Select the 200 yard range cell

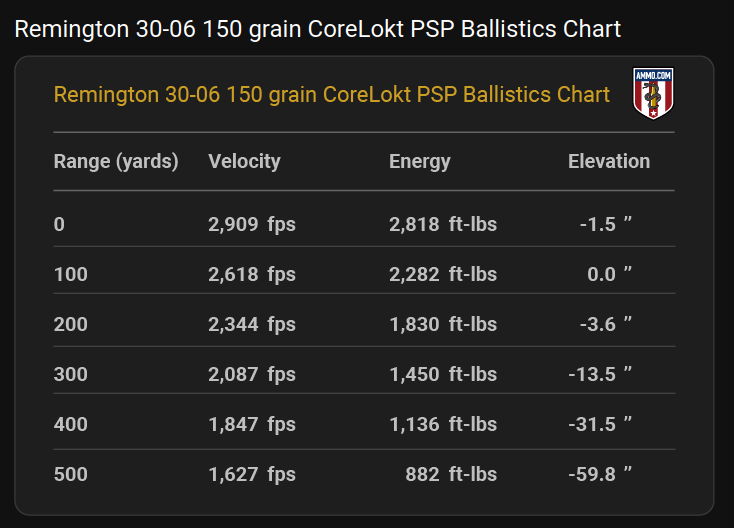[x=71, y=324]
